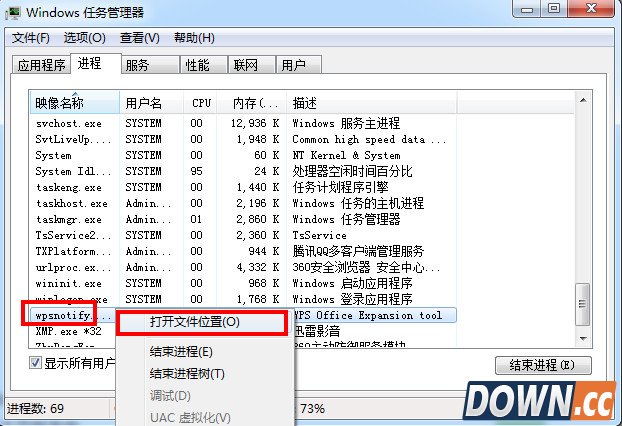Click the 4,332 K memory value
Screen dimensions: 622x426
point(258,267)
